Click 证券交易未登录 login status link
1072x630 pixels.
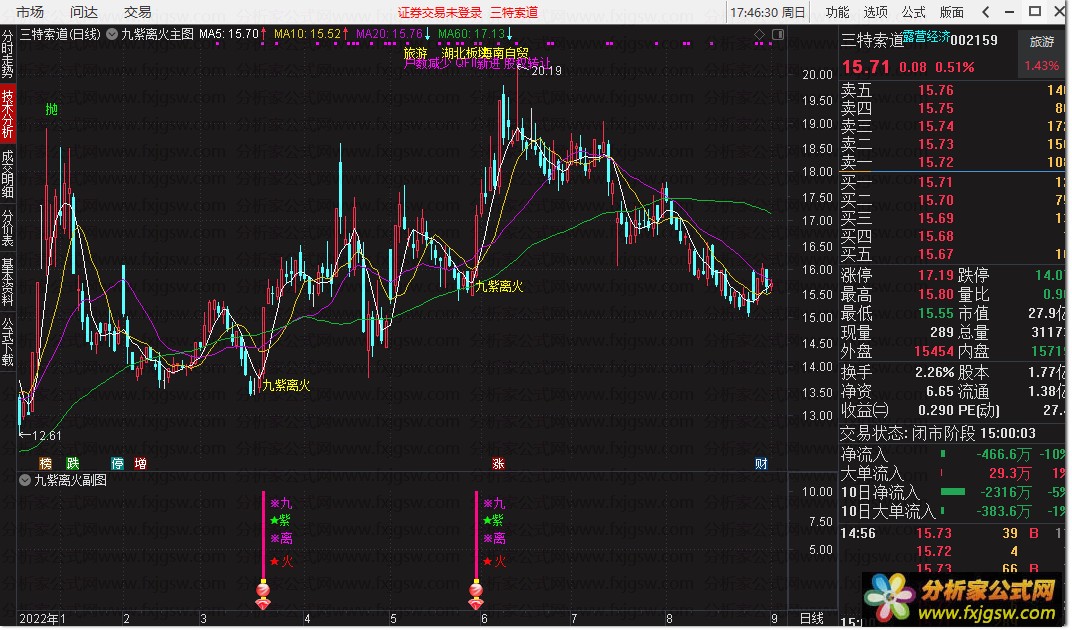[x=440, y=12]
